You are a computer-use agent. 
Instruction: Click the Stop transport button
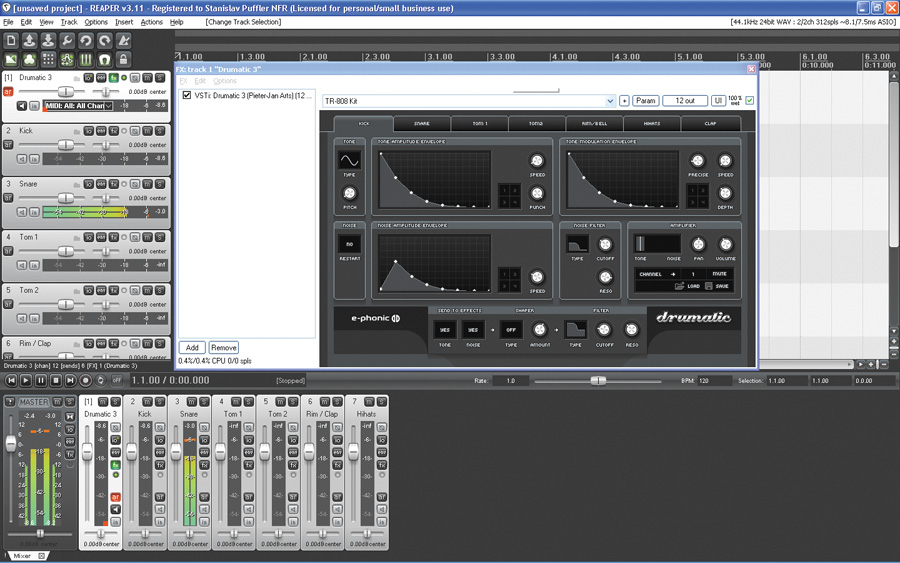(x=56, y=380)
